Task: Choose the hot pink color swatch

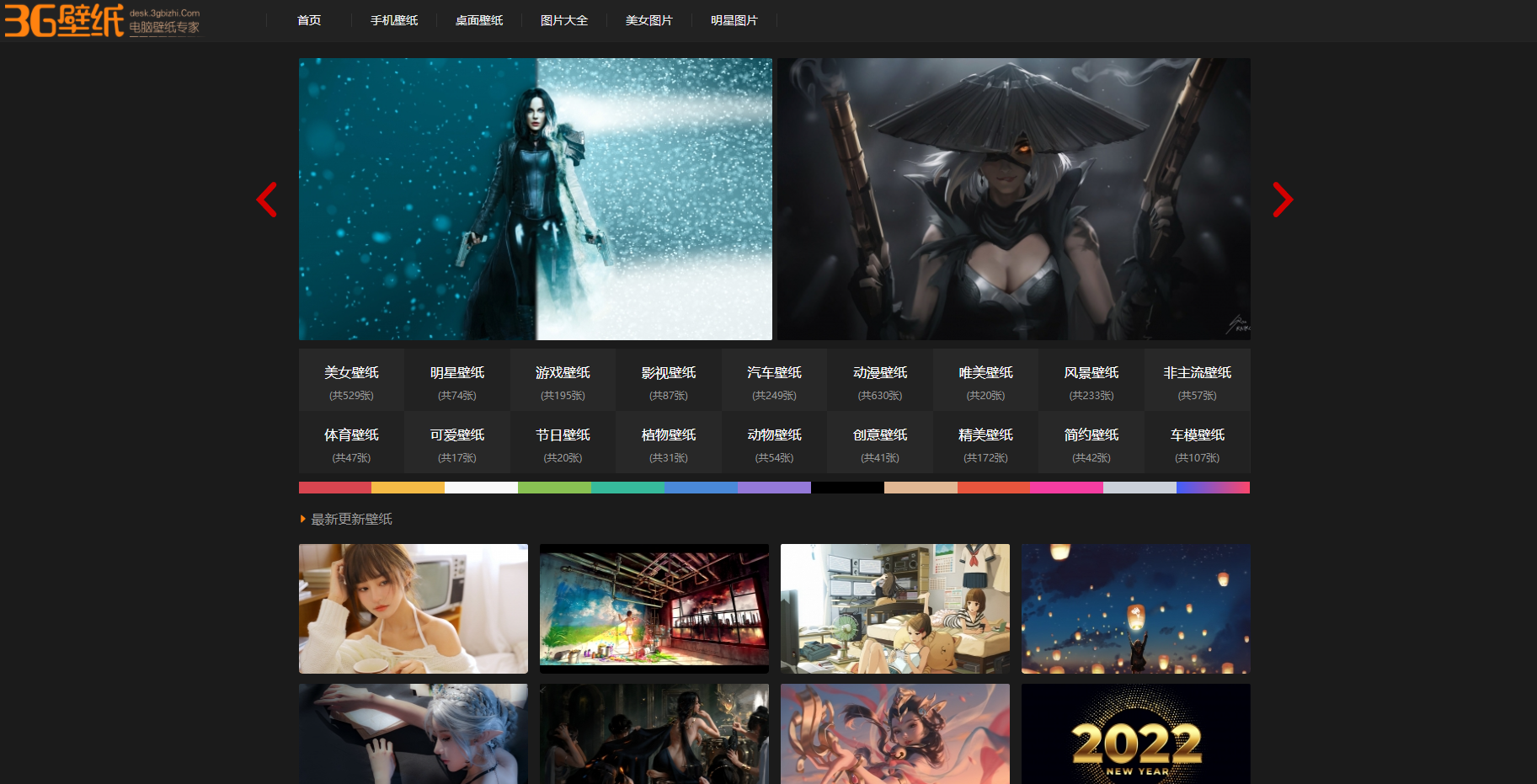Action: (1067, 488)
